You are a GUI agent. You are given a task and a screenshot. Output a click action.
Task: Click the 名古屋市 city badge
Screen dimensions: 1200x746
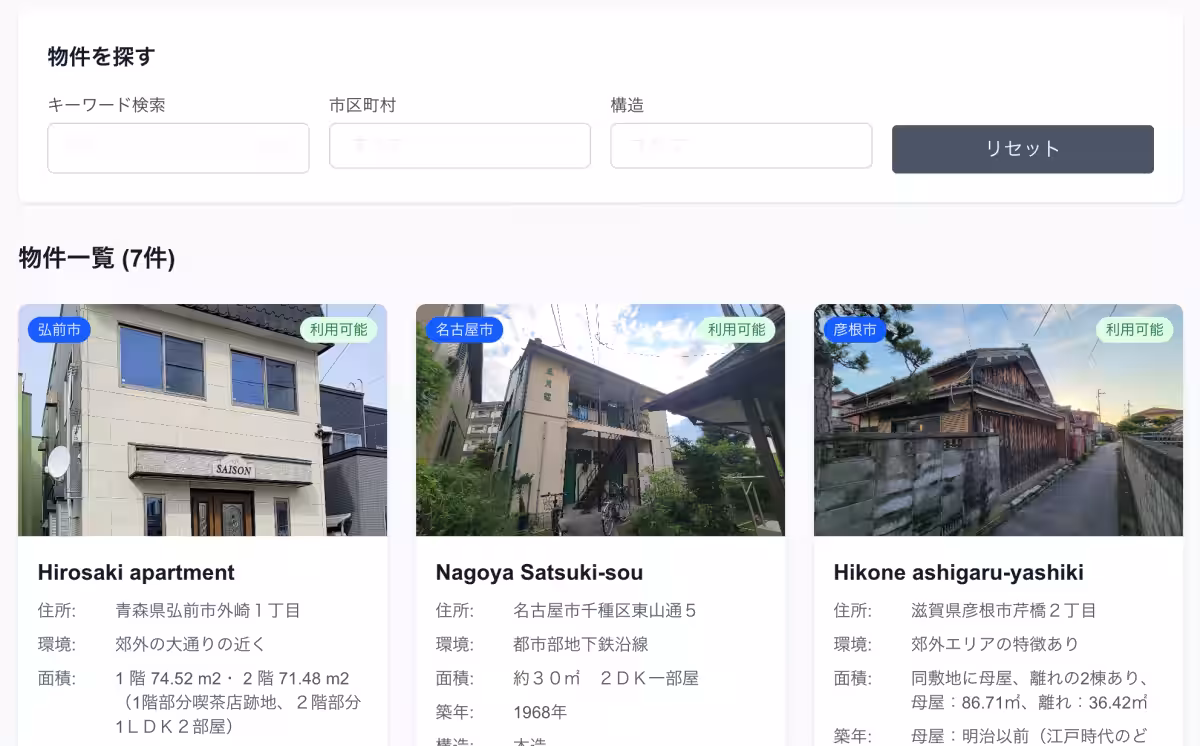pos(464,329)
